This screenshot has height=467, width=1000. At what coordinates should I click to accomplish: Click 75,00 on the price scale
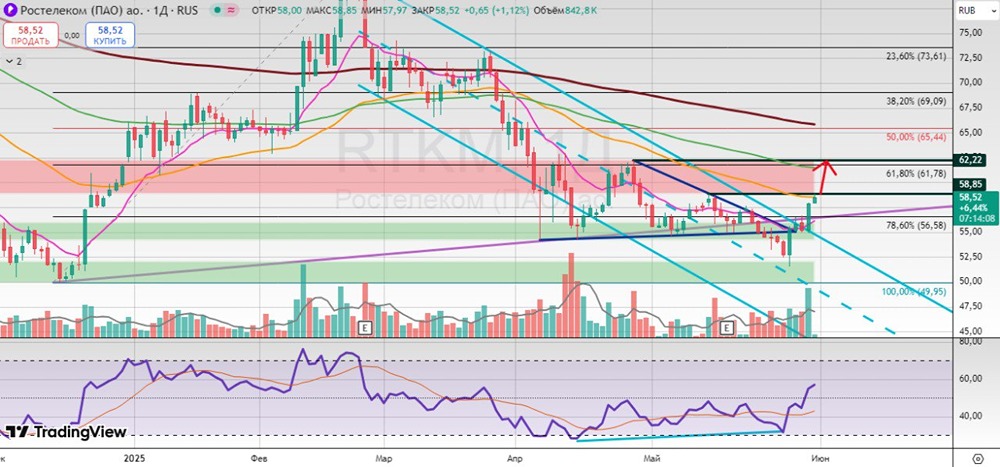point(969,33)
